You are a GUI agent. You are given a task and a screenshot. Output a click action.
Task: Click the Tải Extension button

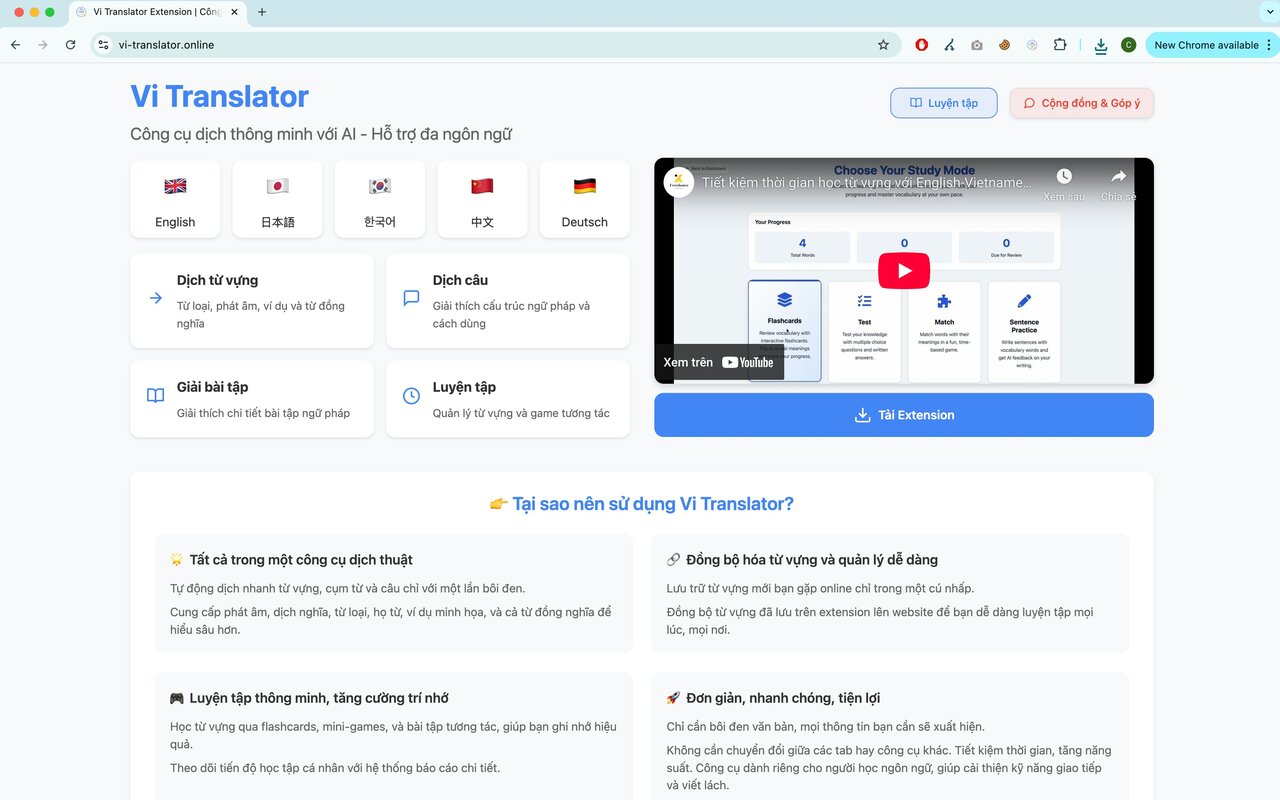[903, 414]
